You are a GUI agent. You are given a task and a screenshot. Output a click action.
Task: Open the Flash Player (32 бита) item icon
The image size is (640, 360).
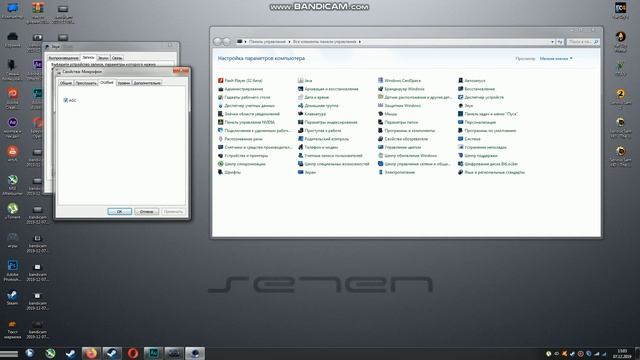pos(220,80)
